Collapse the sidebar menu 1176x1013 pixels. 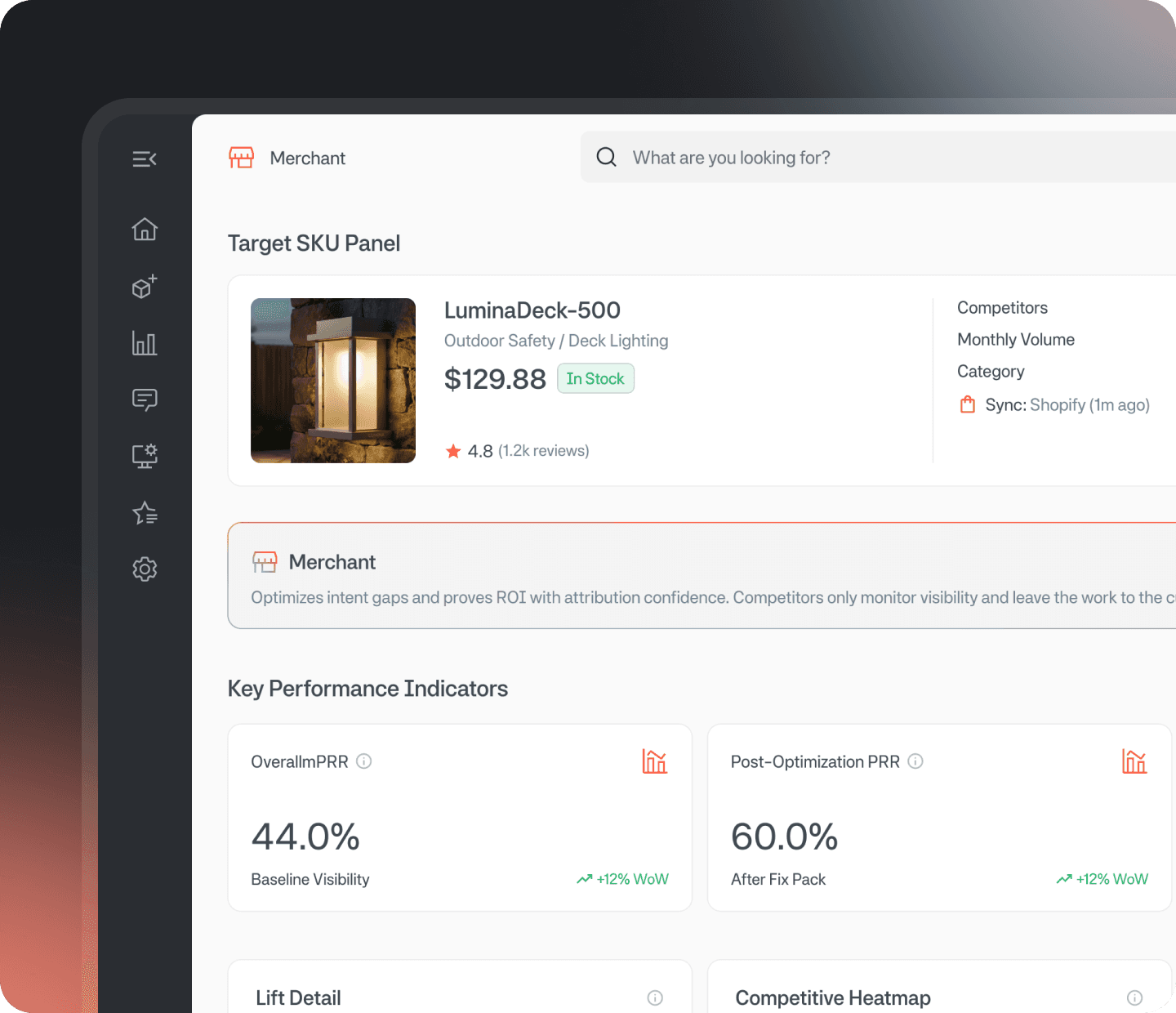point(145,159)
